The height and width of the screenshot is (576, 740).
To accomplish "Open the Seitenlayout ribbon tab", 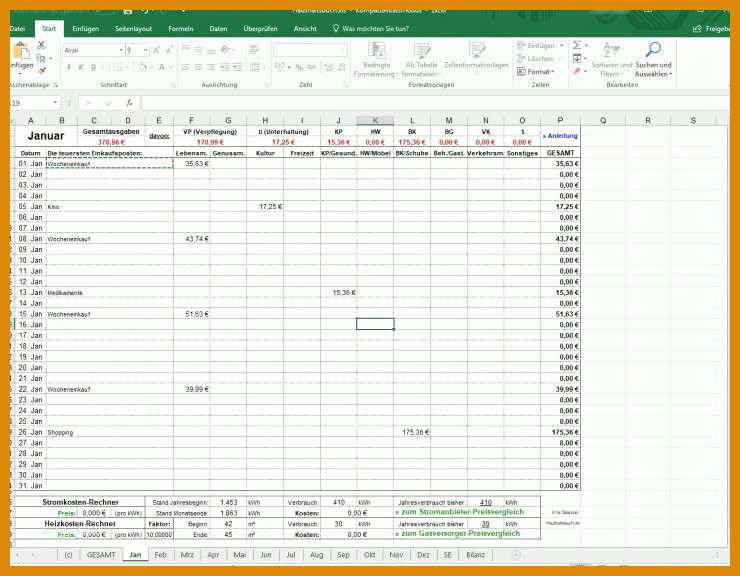I will click(134, 28).
